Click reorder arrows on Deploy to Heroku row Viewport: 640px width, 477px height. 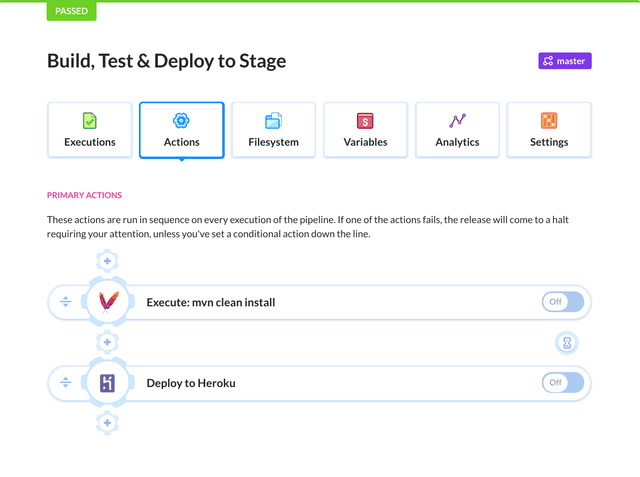coord(66,383)
